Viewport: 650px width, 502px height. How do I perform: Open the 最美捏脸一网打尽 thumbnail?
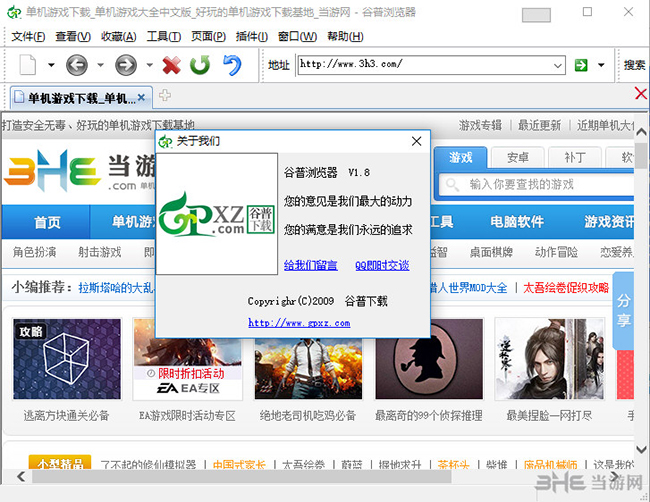pos(550,359)
